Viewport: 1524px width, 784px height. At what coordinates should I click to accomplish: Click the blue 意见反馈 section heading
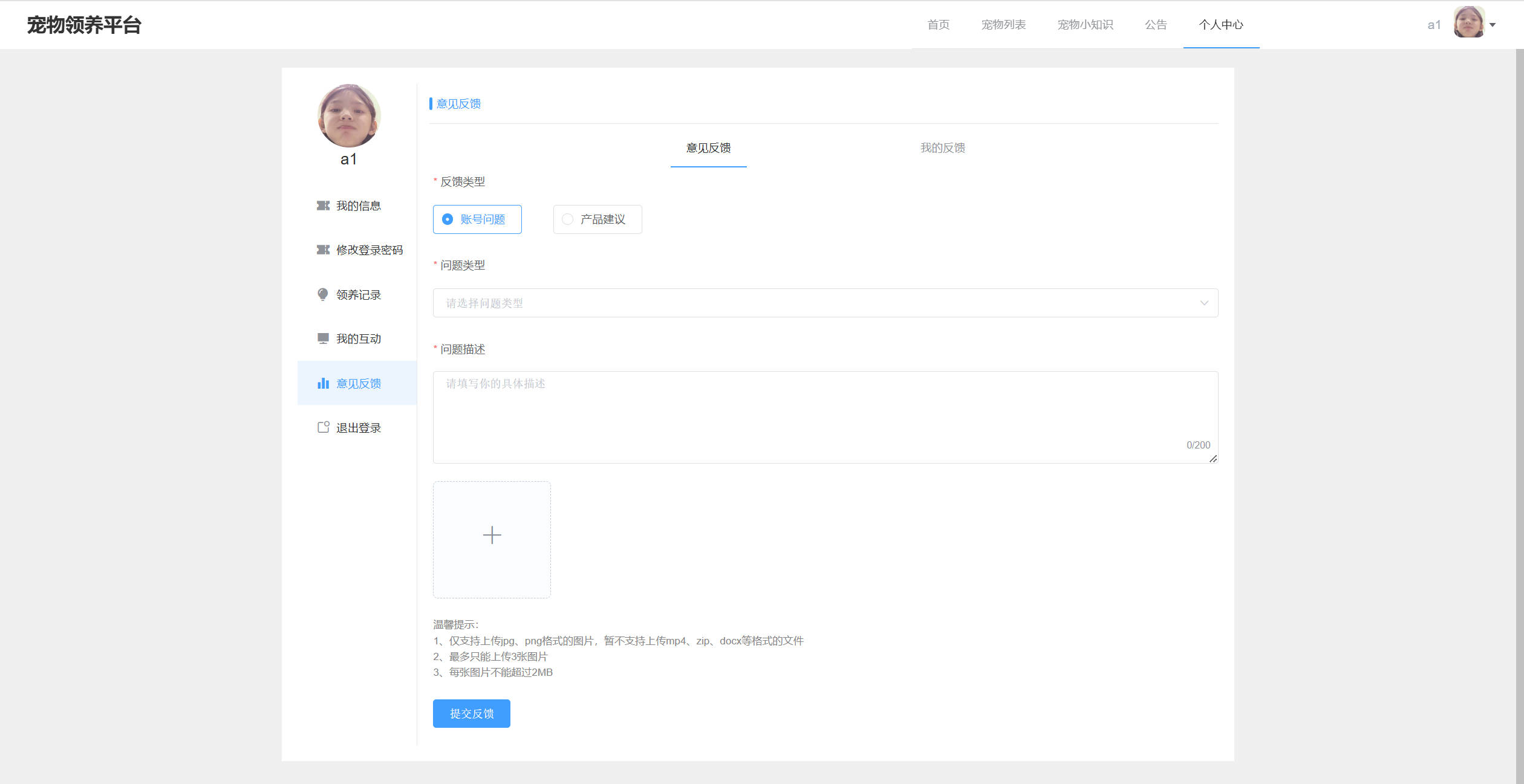coord(458,104)
